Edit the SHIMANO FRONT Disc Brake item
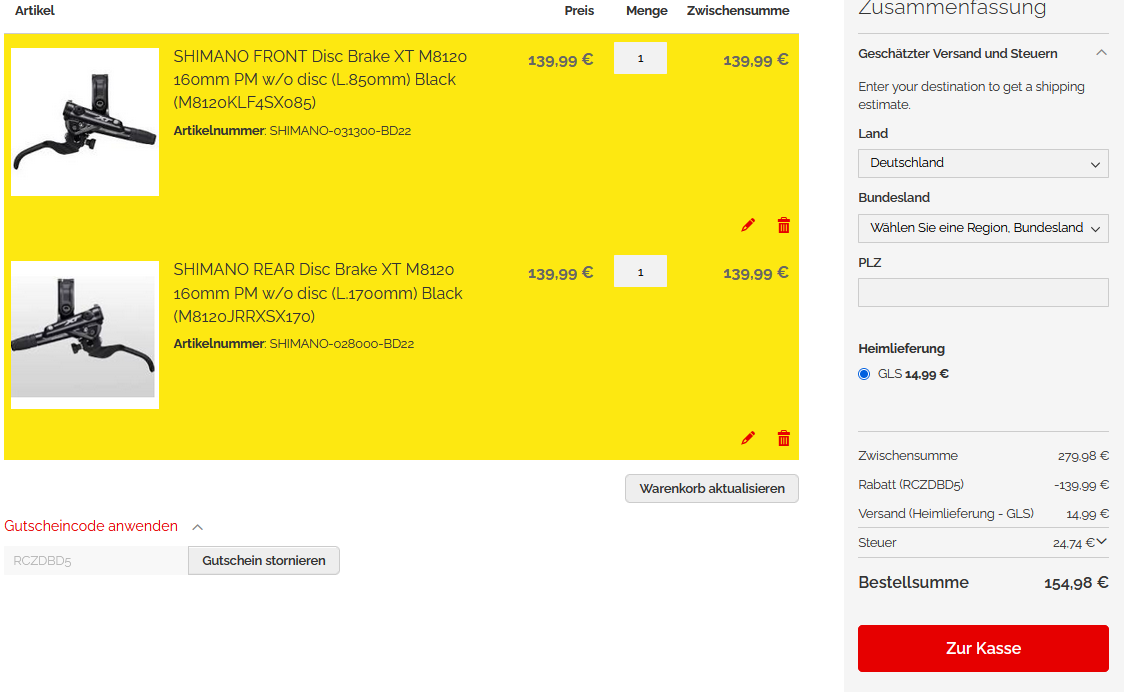This screenshot has width=1134, height=692. coord(748,225)
